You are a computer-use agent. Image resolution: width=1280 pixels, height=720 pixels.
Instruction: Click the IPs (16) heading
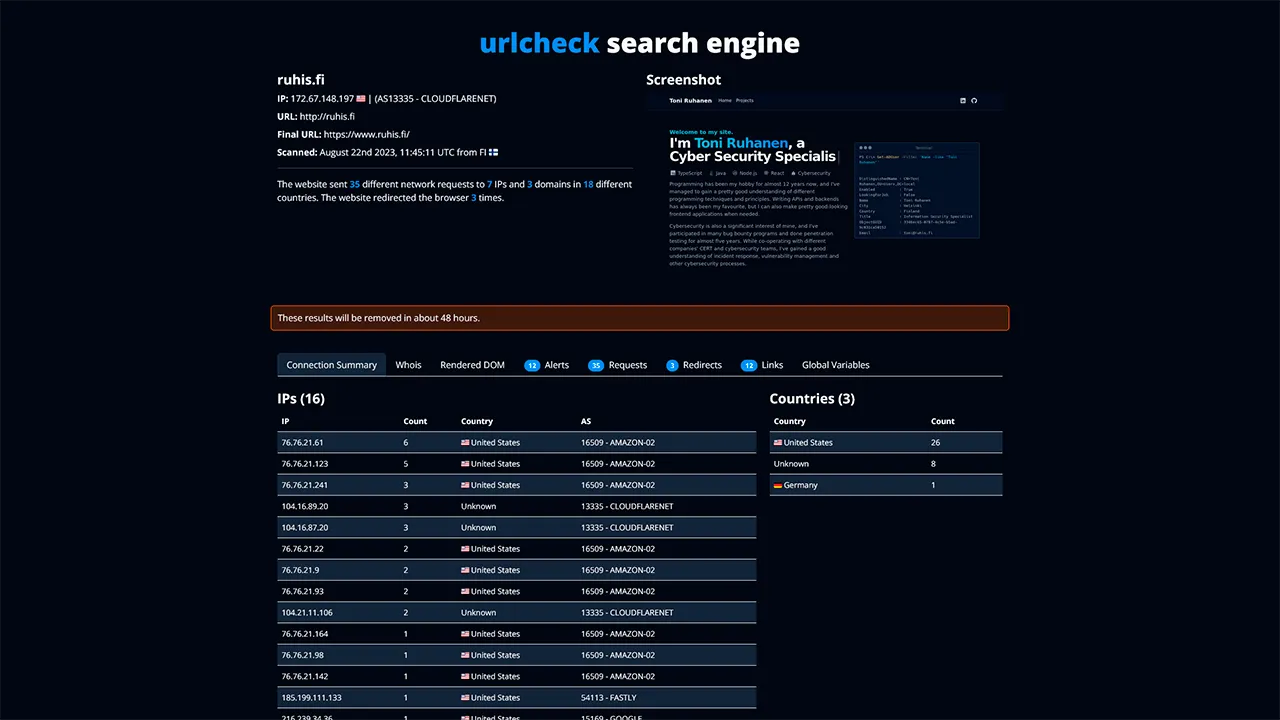301,398
